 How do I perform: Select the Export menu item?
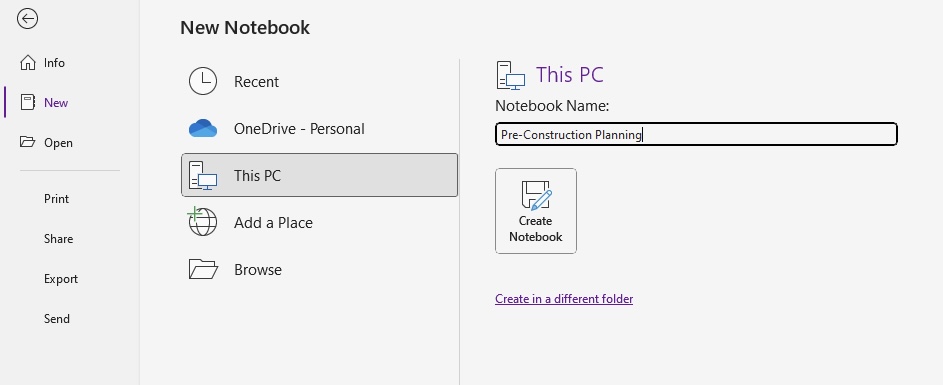pos(61,279)
